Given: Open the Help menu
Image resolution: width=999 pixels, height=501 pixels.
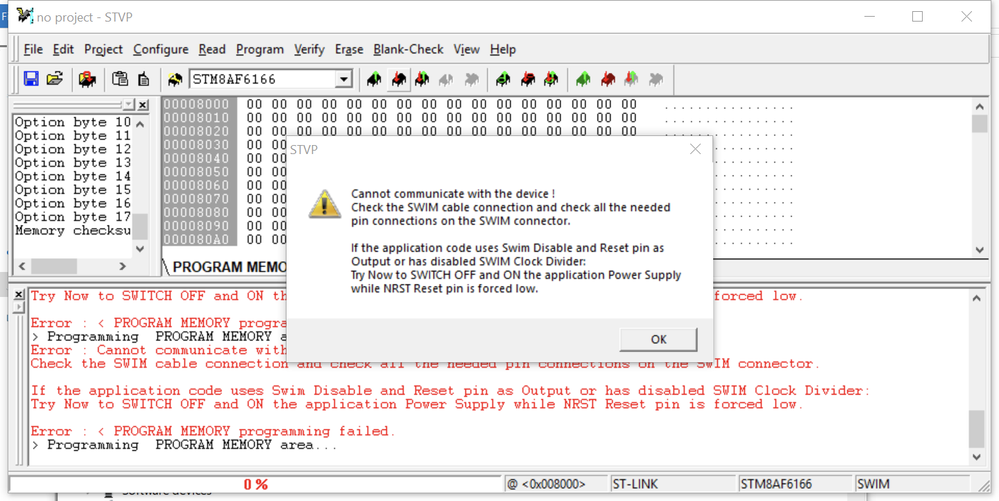Looking at the screenshot, I should [503, 49].
